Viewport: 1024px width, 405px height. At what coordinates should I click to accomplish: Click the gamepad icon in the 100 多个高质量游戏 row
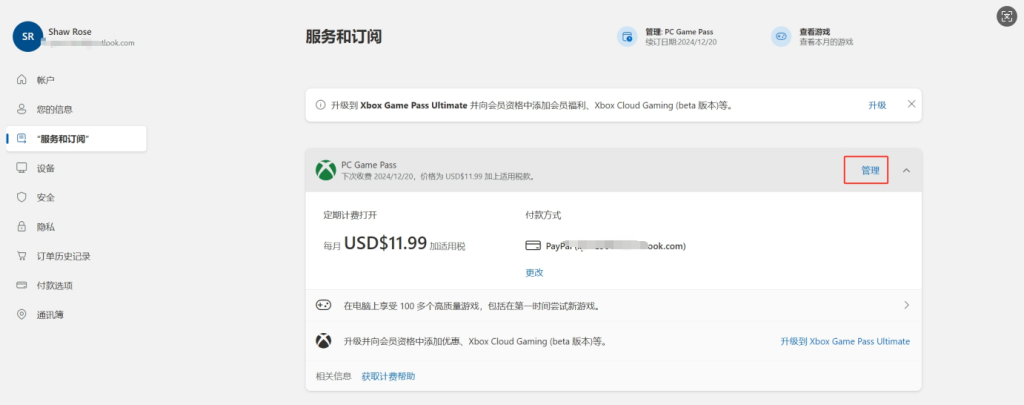tap(323, 305)
